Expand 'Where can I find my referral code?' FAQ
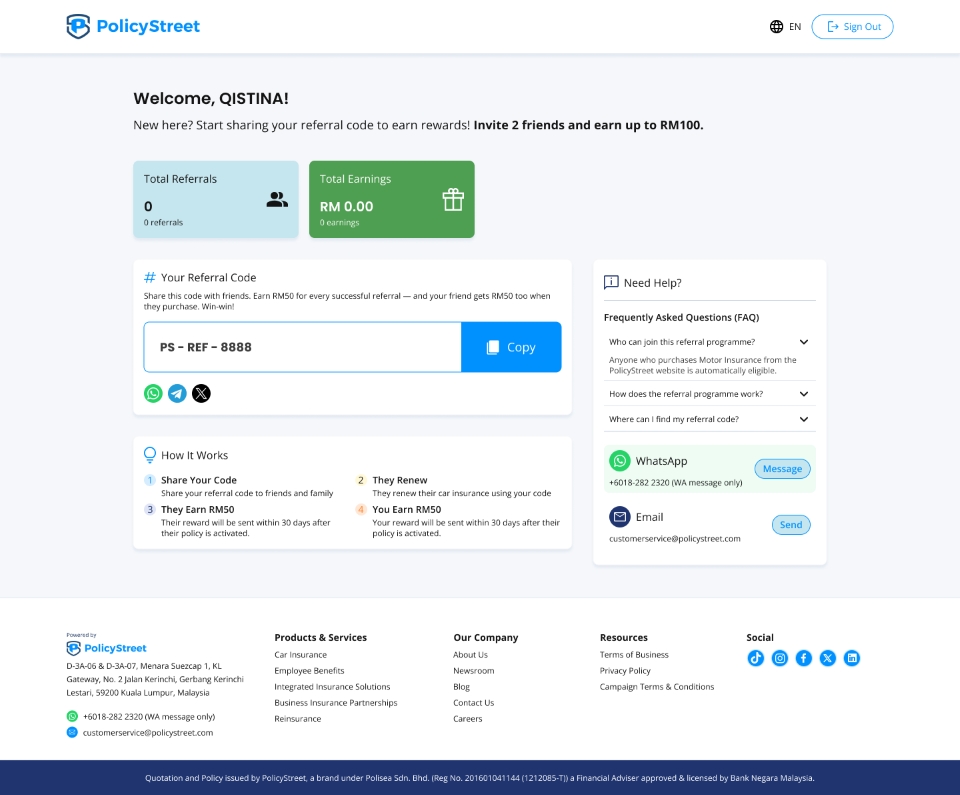The height and width of the screenshot is (795, 960). point(804,419)
